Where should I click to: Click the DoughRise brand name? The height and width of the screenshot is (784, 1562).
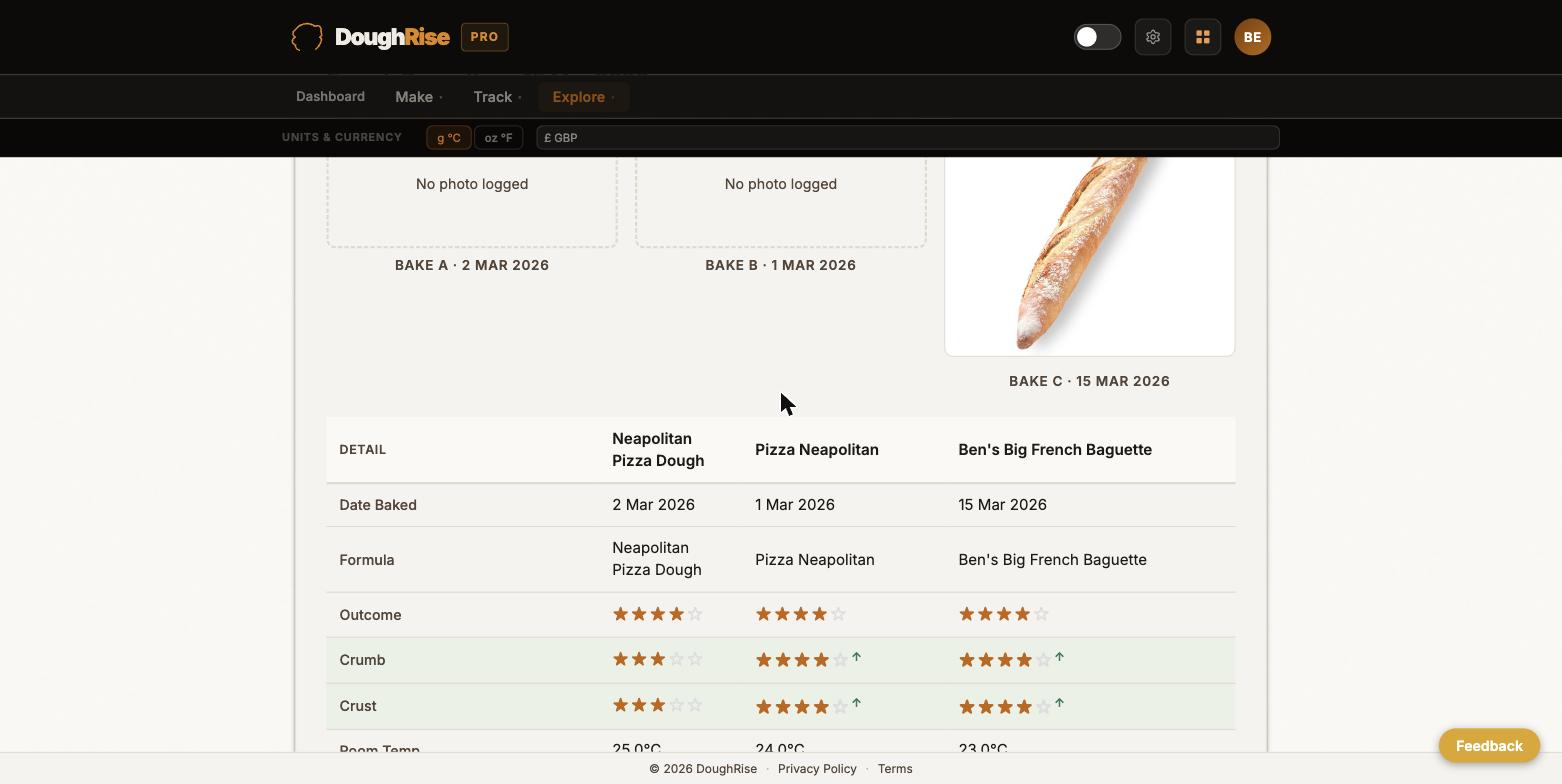(392, 37)
